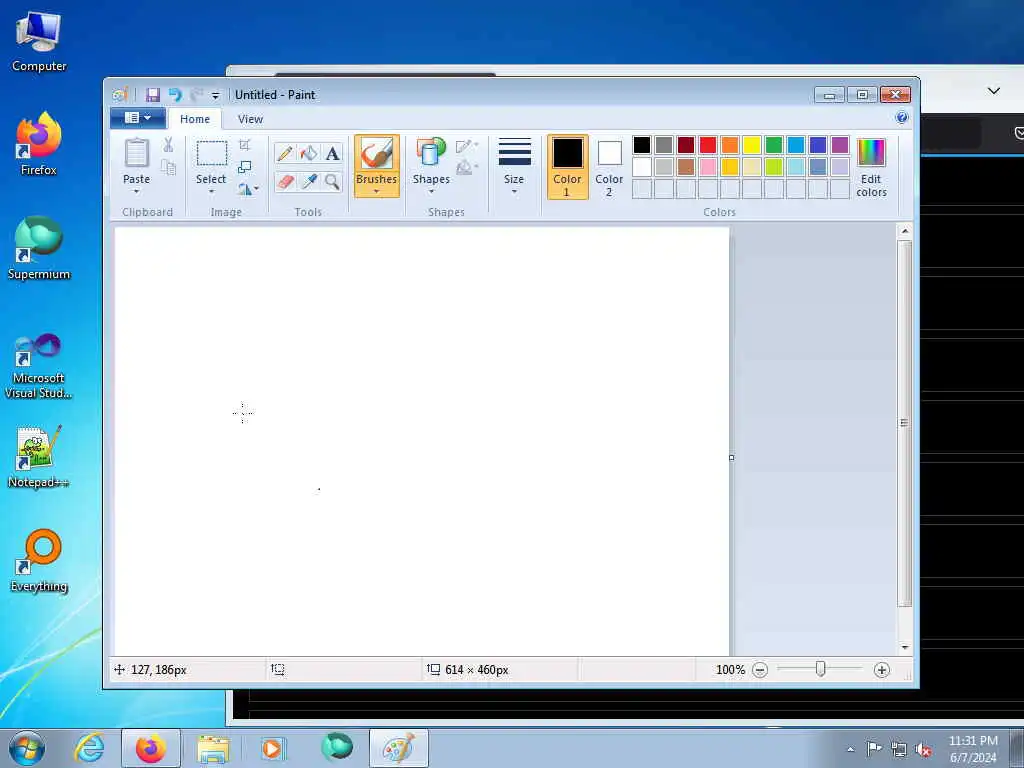Click the zoom slider handle

click(820, 669)
